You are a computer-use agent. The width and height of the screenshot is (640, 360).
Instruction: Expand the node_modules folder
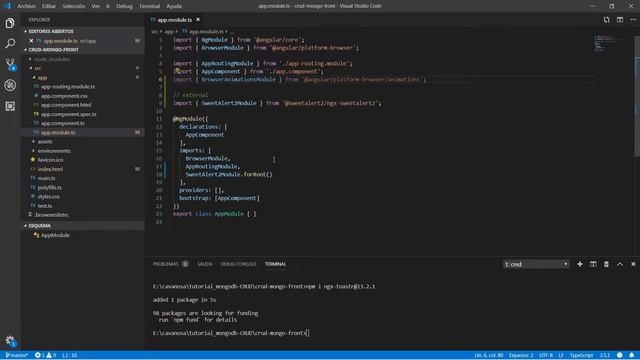tap(51, 59)
